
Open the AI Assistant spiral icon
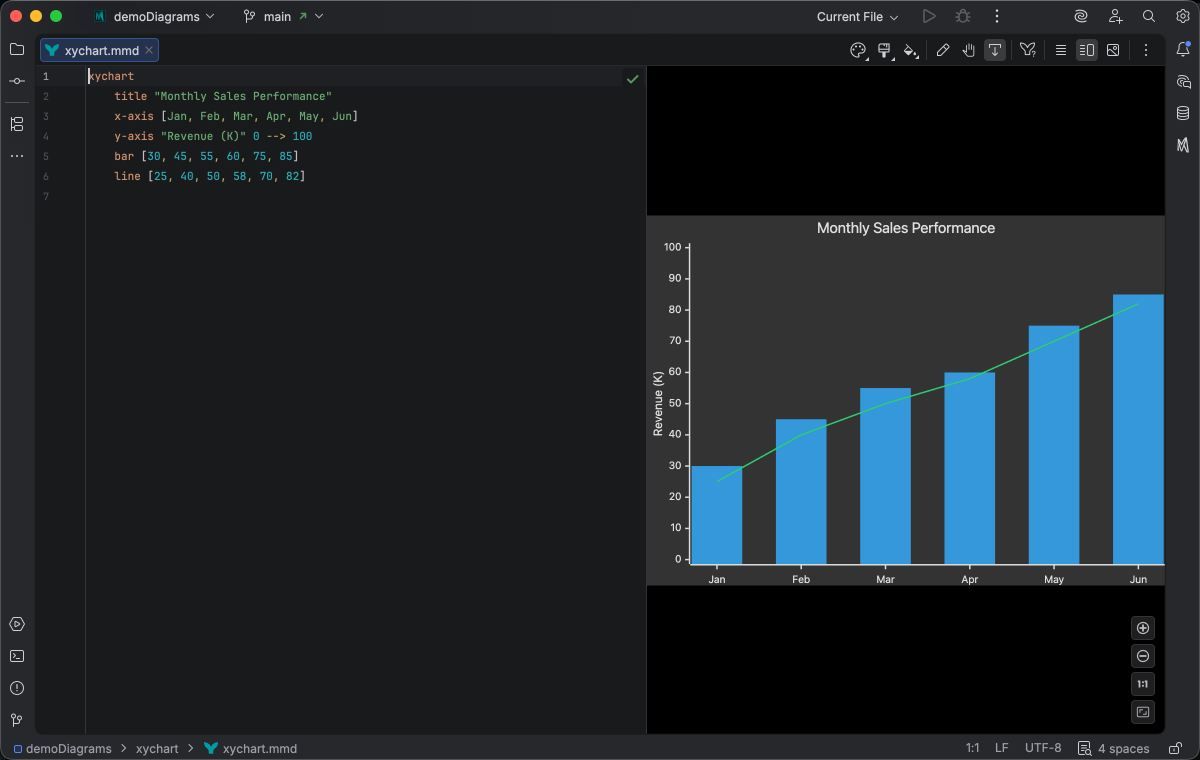[x=1081, y=16]
